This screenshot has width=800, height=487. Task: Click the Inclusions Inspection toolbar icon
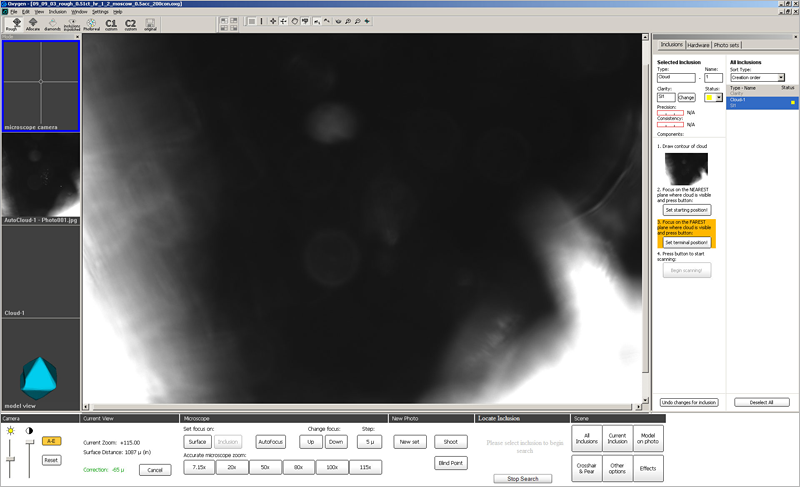73,25
